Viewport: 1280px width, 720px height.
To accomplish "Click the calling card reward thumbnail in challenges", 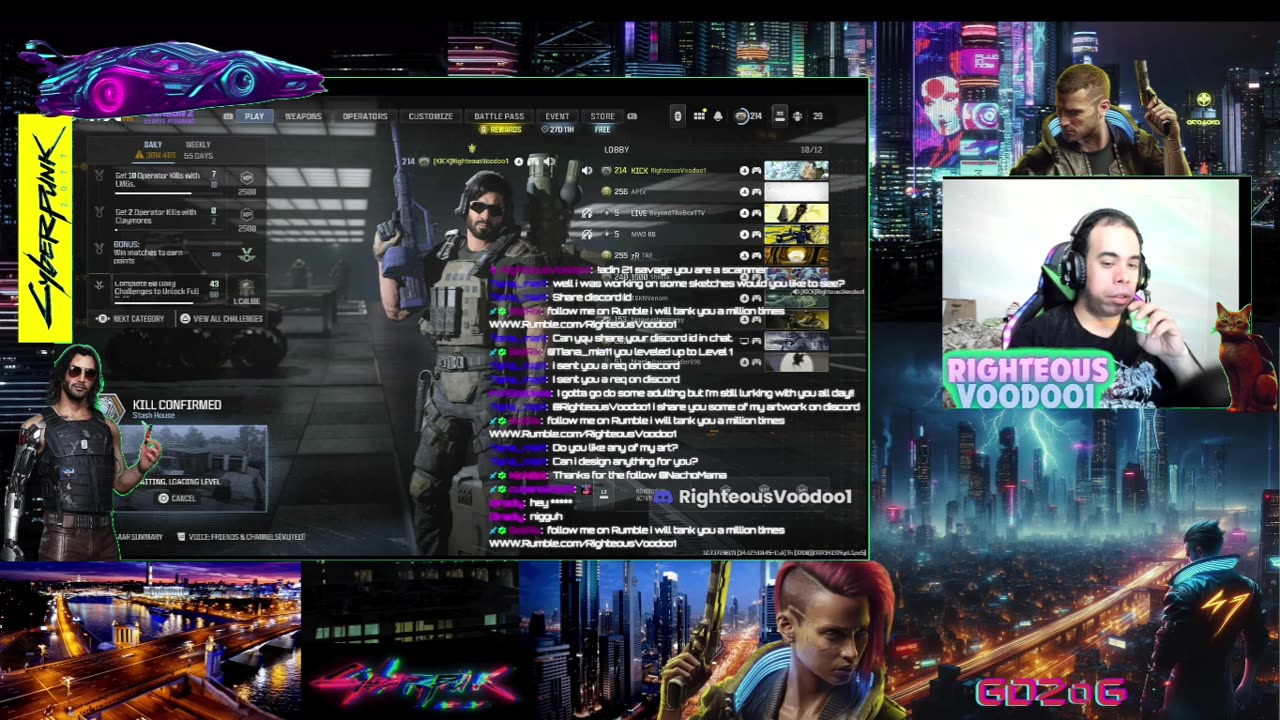I will 246,288.
